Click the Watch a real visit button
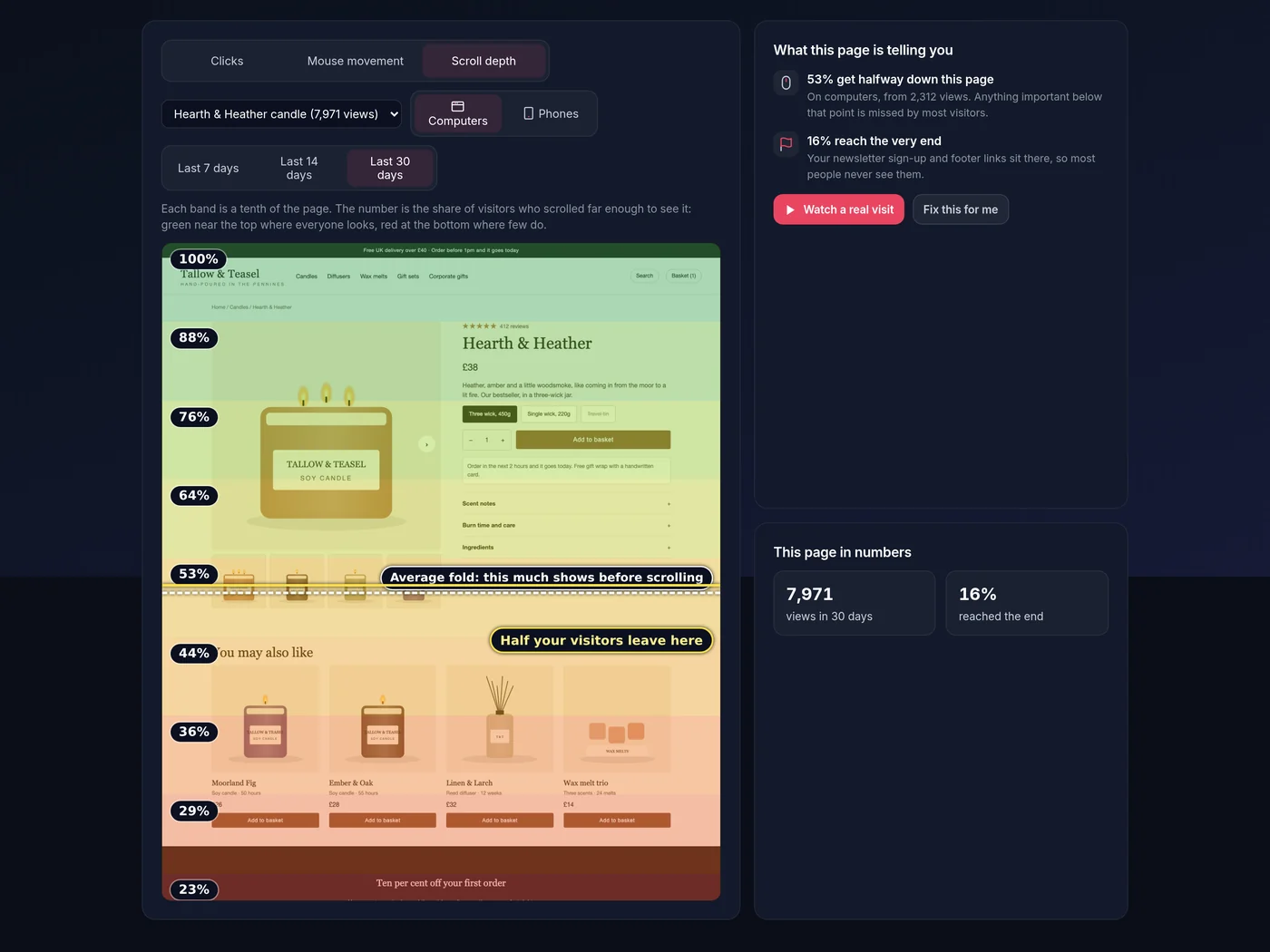This screenshot has width=1270, height=952. (839, 209)
